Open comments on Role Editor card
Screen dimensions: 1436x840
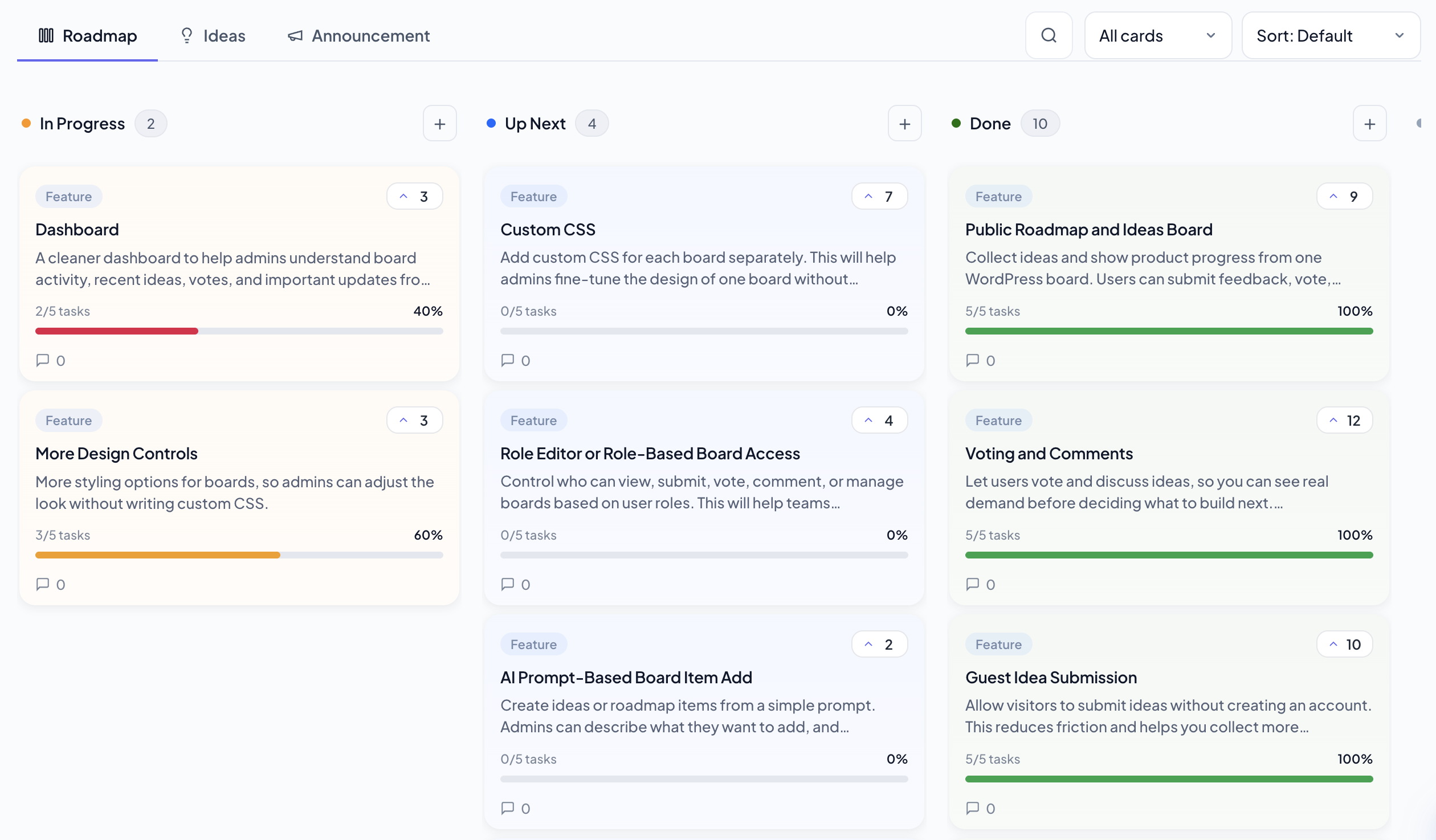click(516, 584)
